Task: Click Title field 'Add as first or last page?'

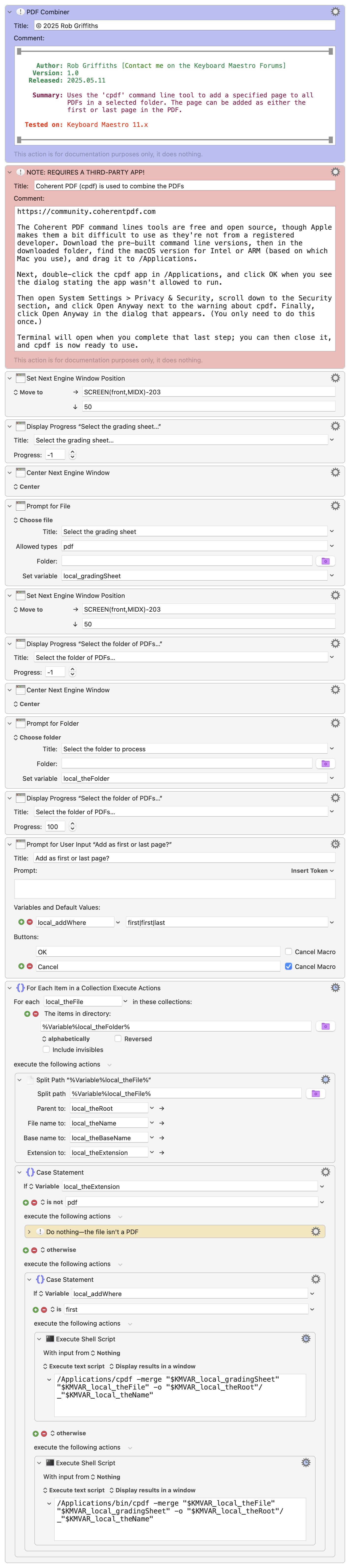Action: coord(184,858)
